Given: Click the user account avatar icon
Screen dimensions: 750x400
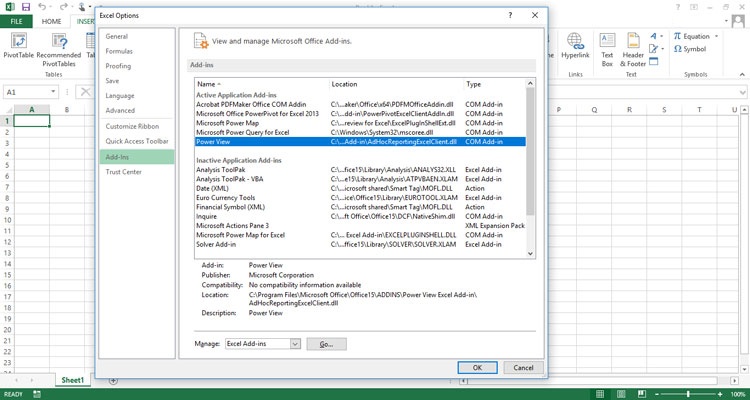Looking at the screenshot, I should (739, 21).
